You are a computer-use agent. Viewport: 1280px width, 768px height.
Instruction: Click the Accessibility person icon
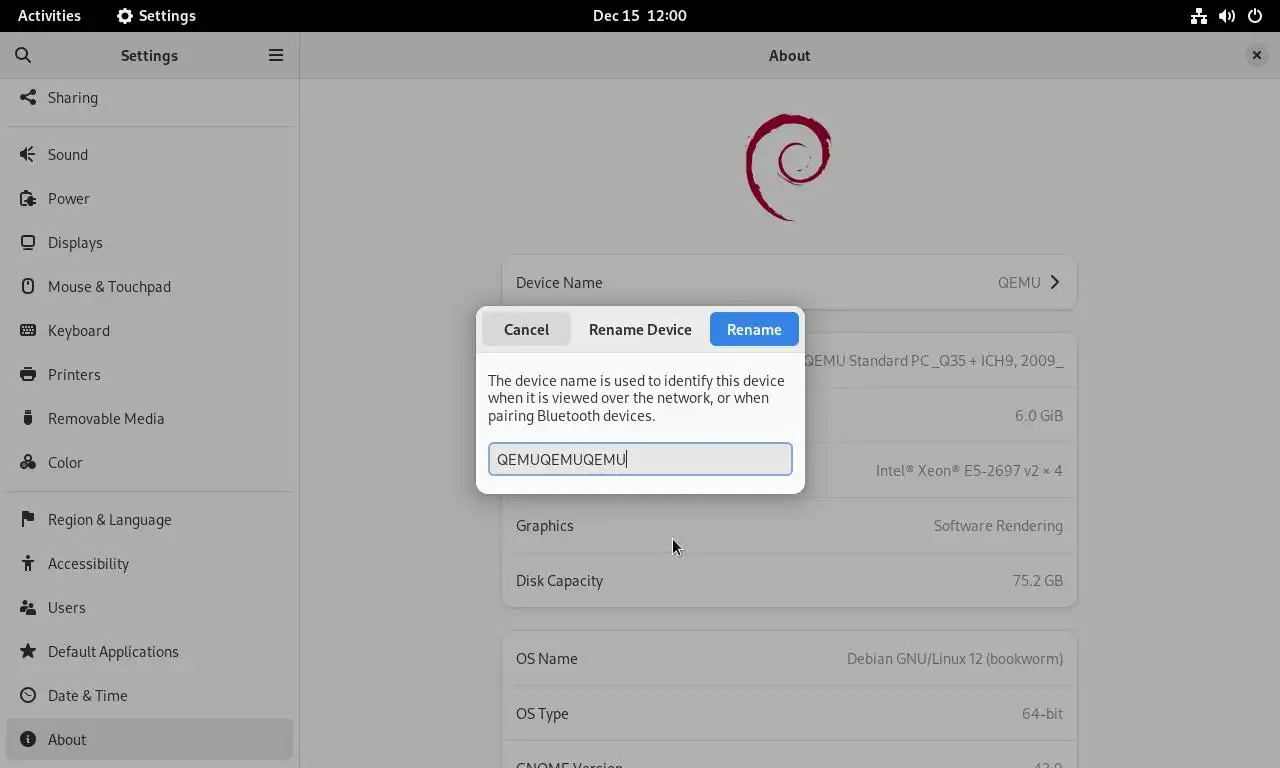(x=28, y=563)
